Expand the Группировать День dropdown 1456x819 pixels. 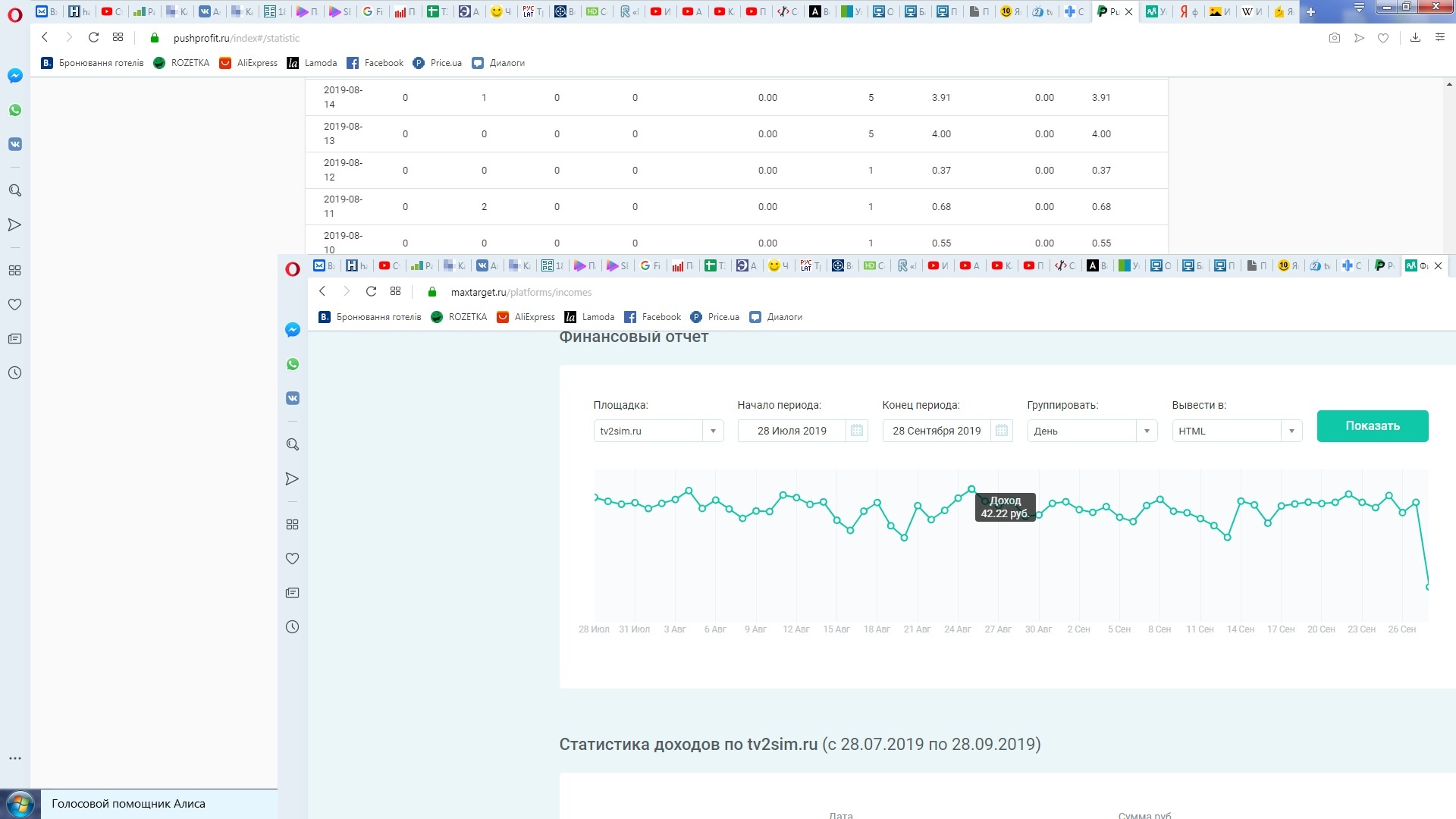[1147, 431]
